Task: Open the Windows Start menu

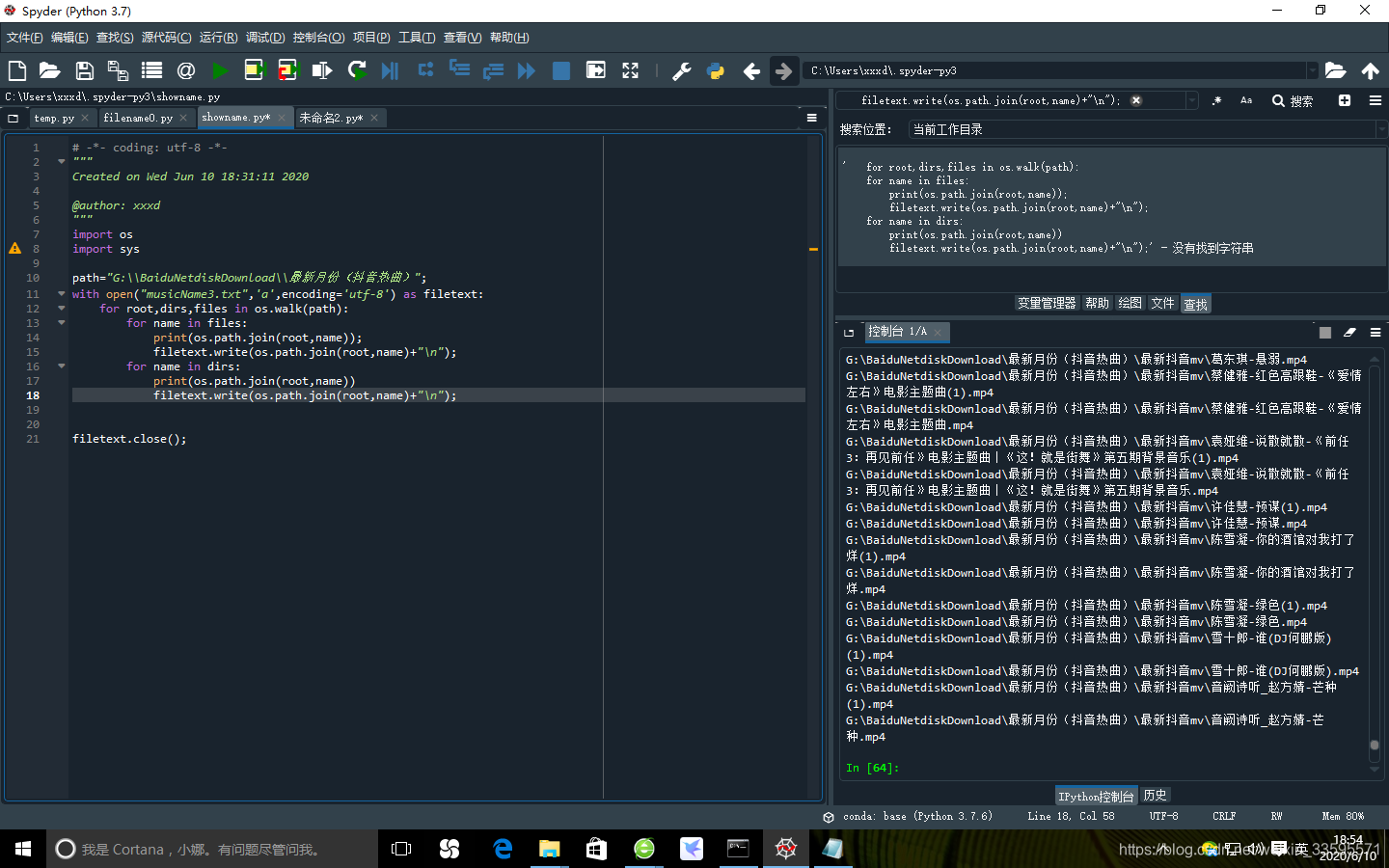Action: (23, 849)
